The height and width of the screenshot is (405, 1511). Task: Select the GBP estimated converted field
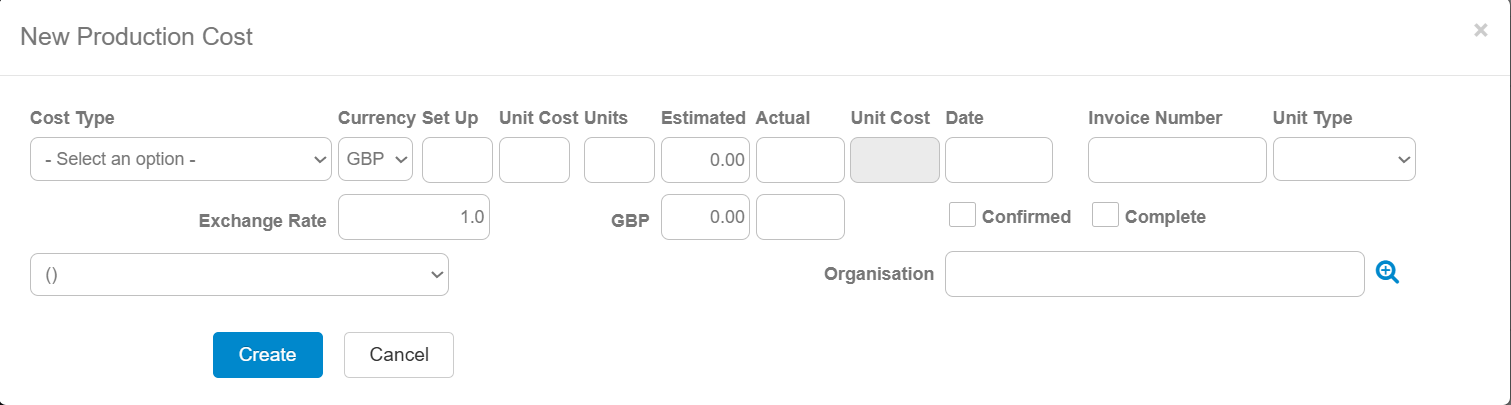coord(705,217)
